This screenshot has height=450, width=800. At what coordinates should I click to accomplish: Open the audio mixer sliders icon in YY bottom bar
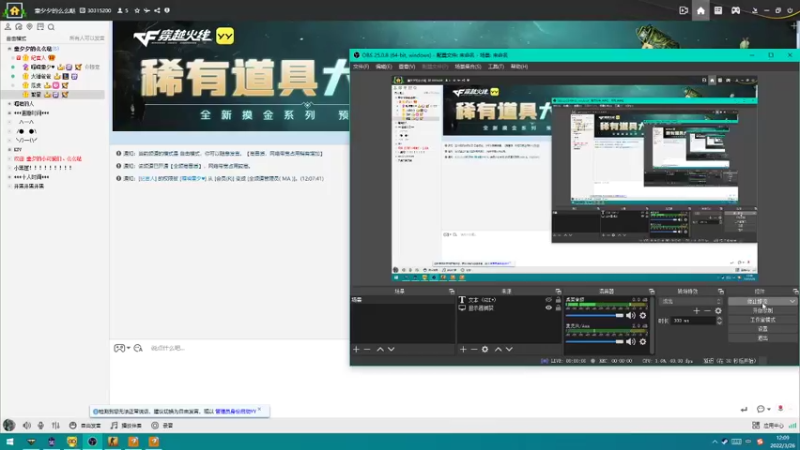[56, 425]
